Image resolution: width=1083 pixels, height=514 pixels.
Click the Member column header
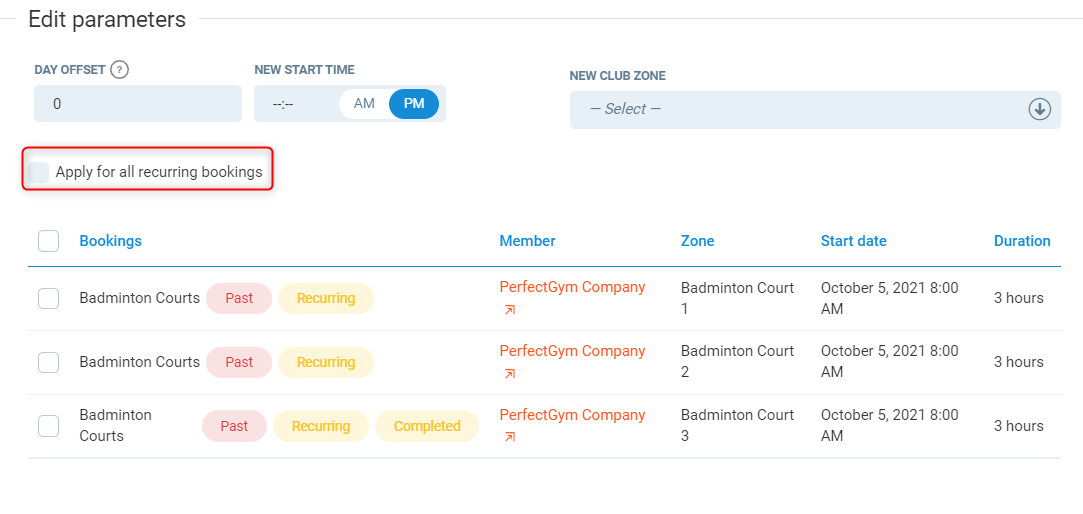click(x=527, y=241)
